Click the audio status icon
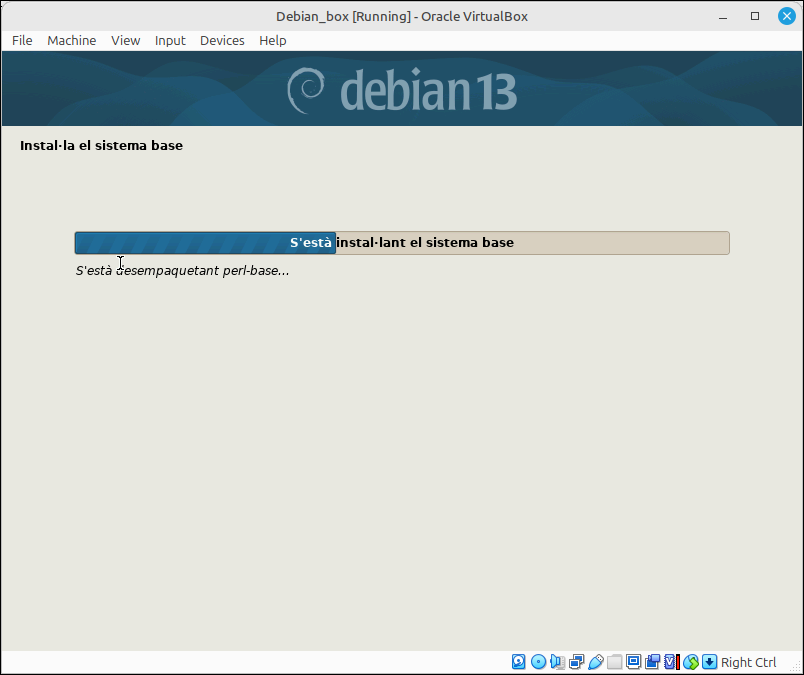Image resolution: width=804 pixels, height=675 pixels. point(557,662)
